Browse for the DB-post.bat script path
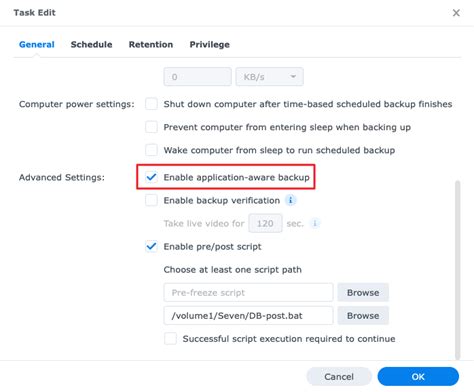The width and height of the screenshot is (474, 392). click(x=363, y=316)
